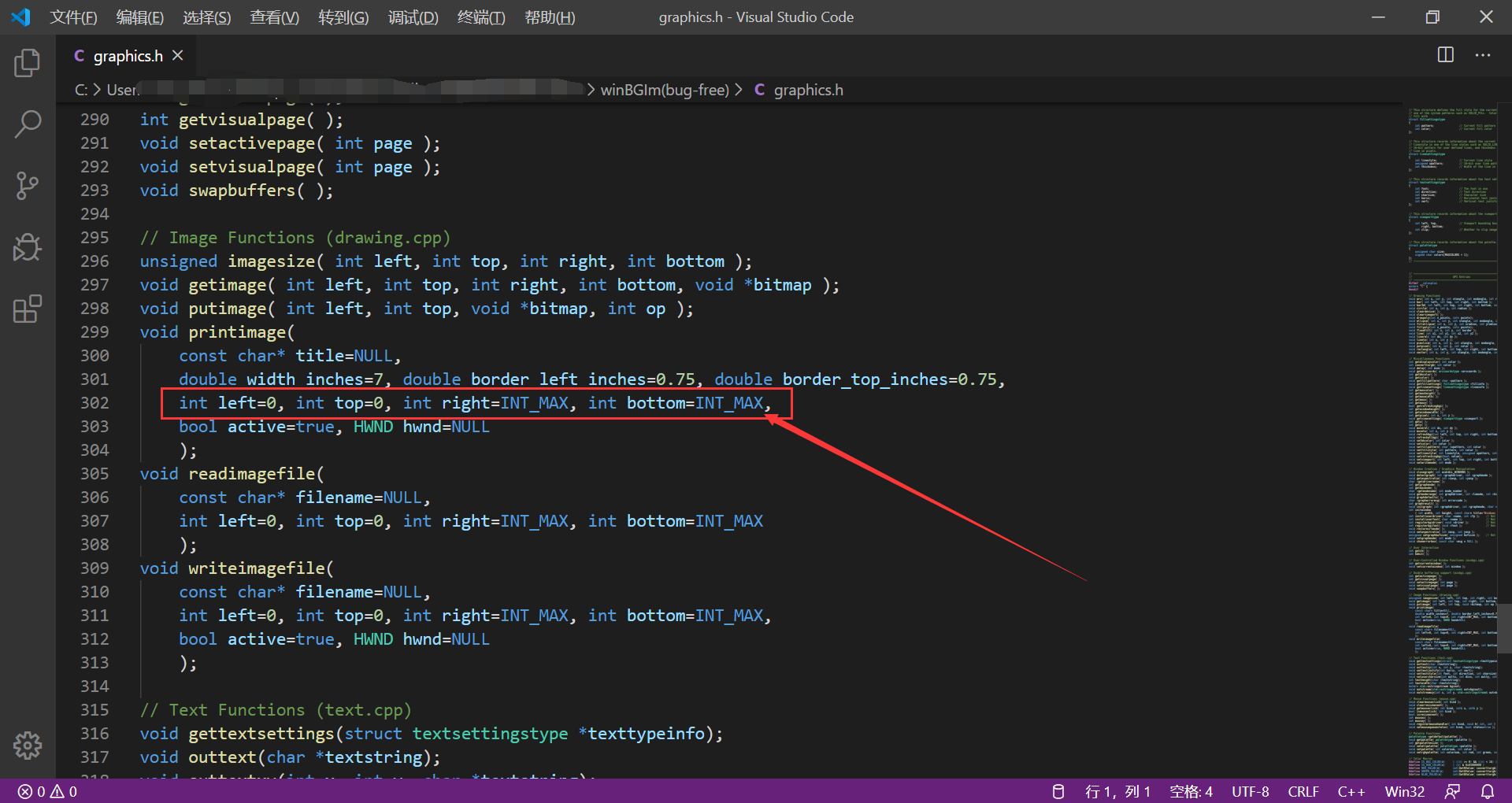
Task: Change line endings via CRLF indicator
Action: 1303,791
